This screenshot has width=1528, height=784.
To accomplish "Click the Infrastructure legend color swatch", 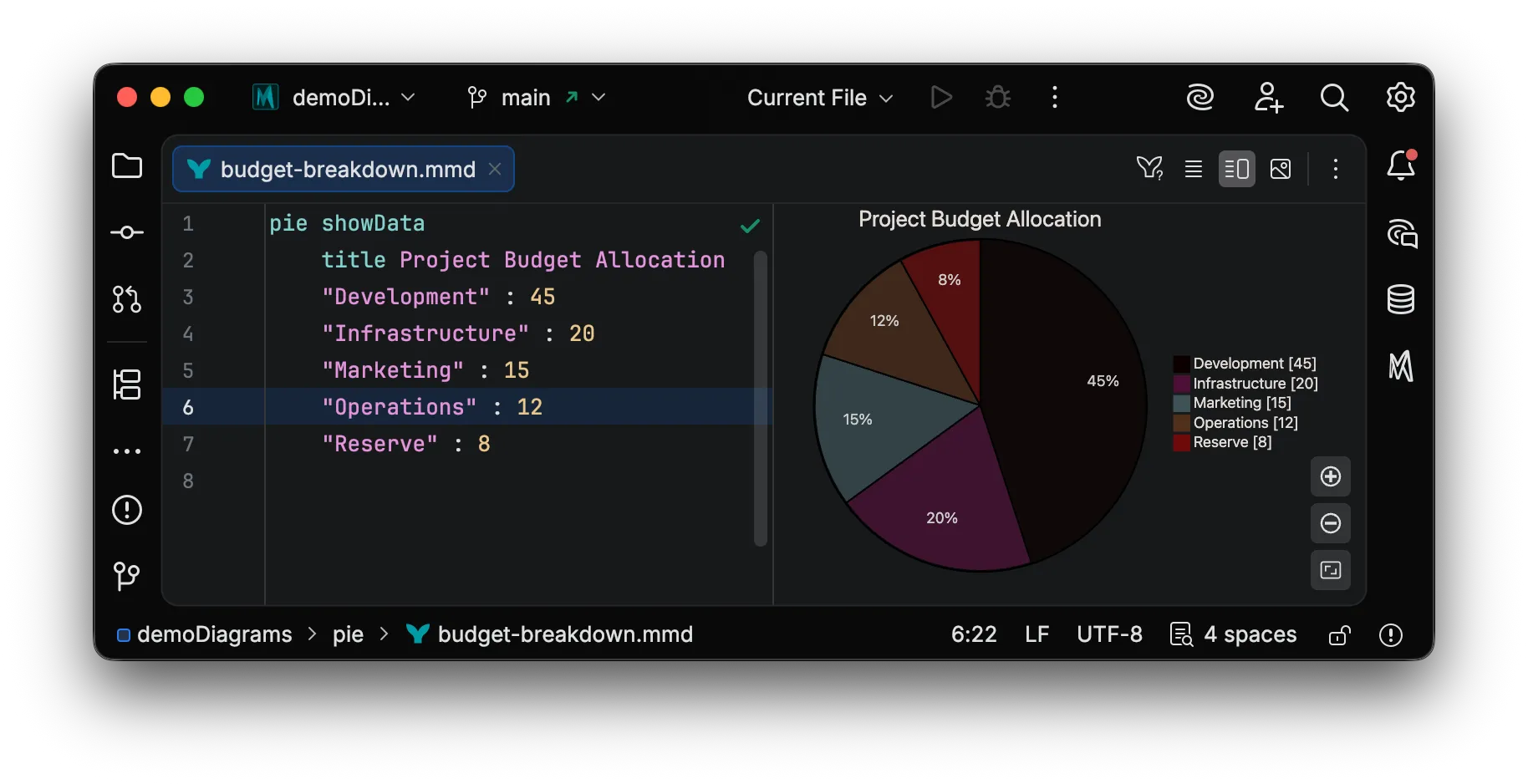I will (1181, 384).
